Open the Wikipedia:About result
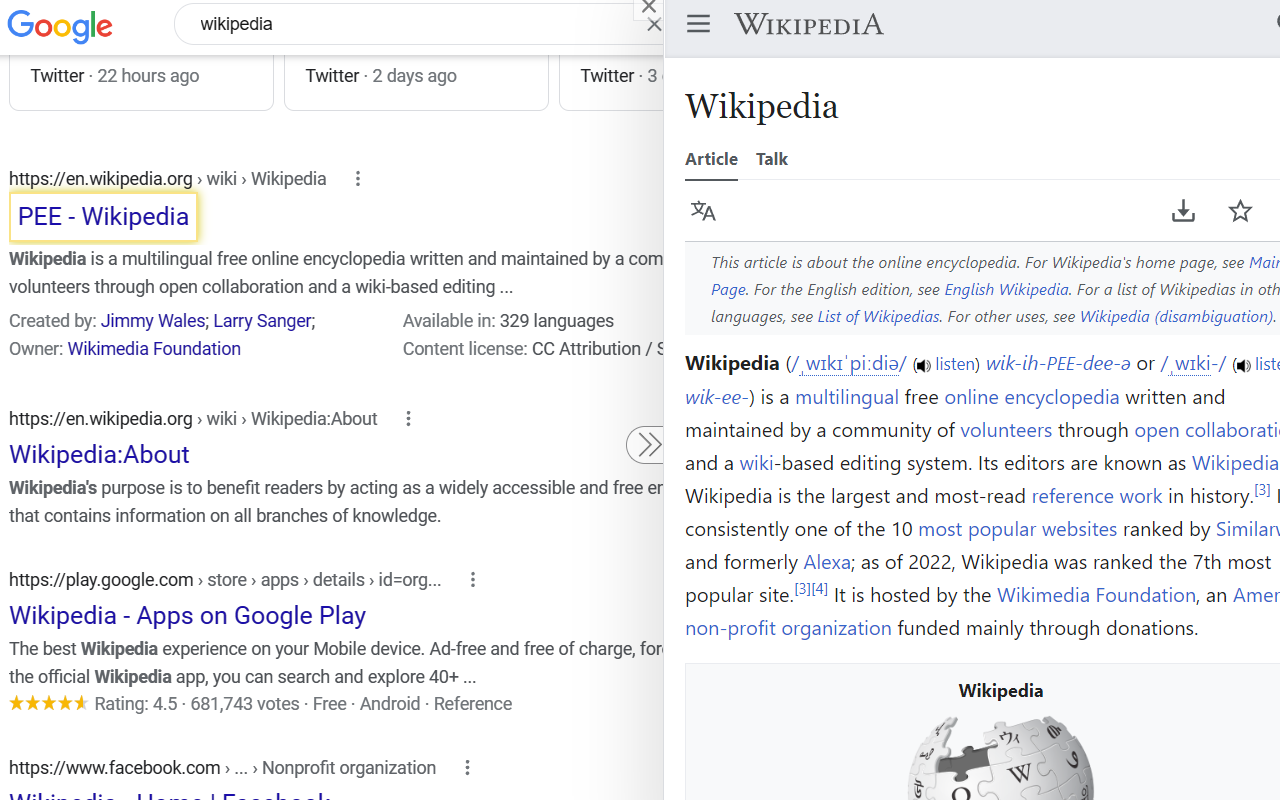This screenshot has height=800, width=1280. pyautogui.click(x=99, y=454)
